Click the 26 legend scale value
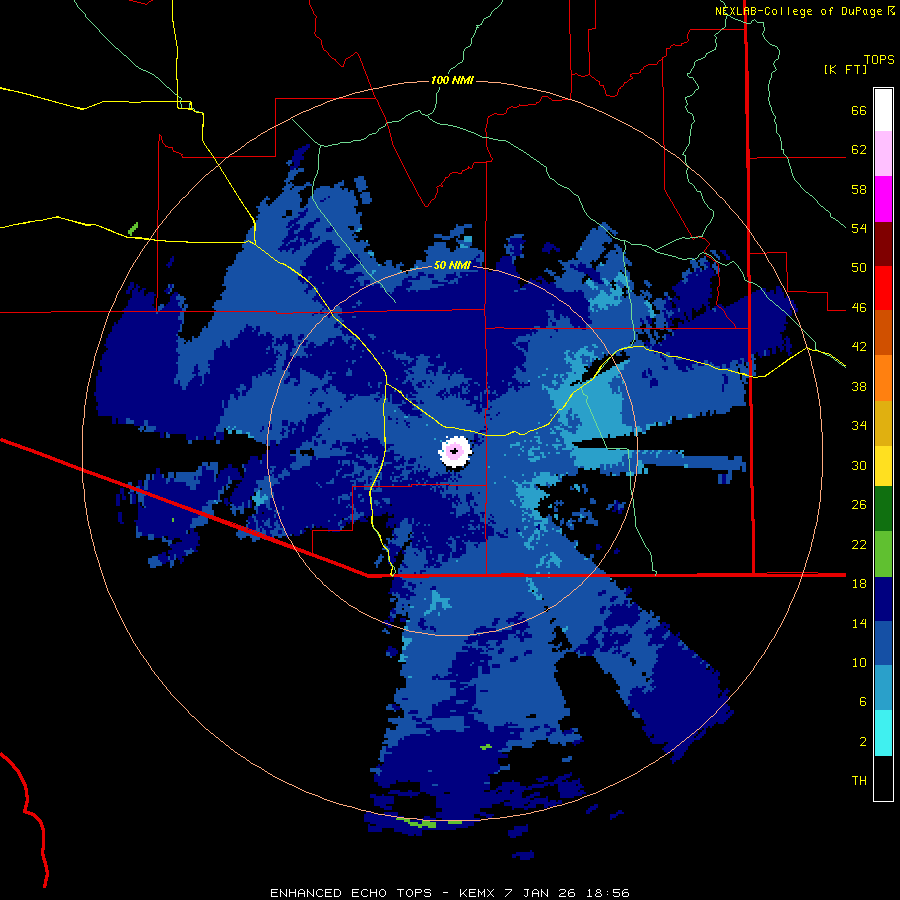Viewport: 900px width, 900px height. point(859,505)
